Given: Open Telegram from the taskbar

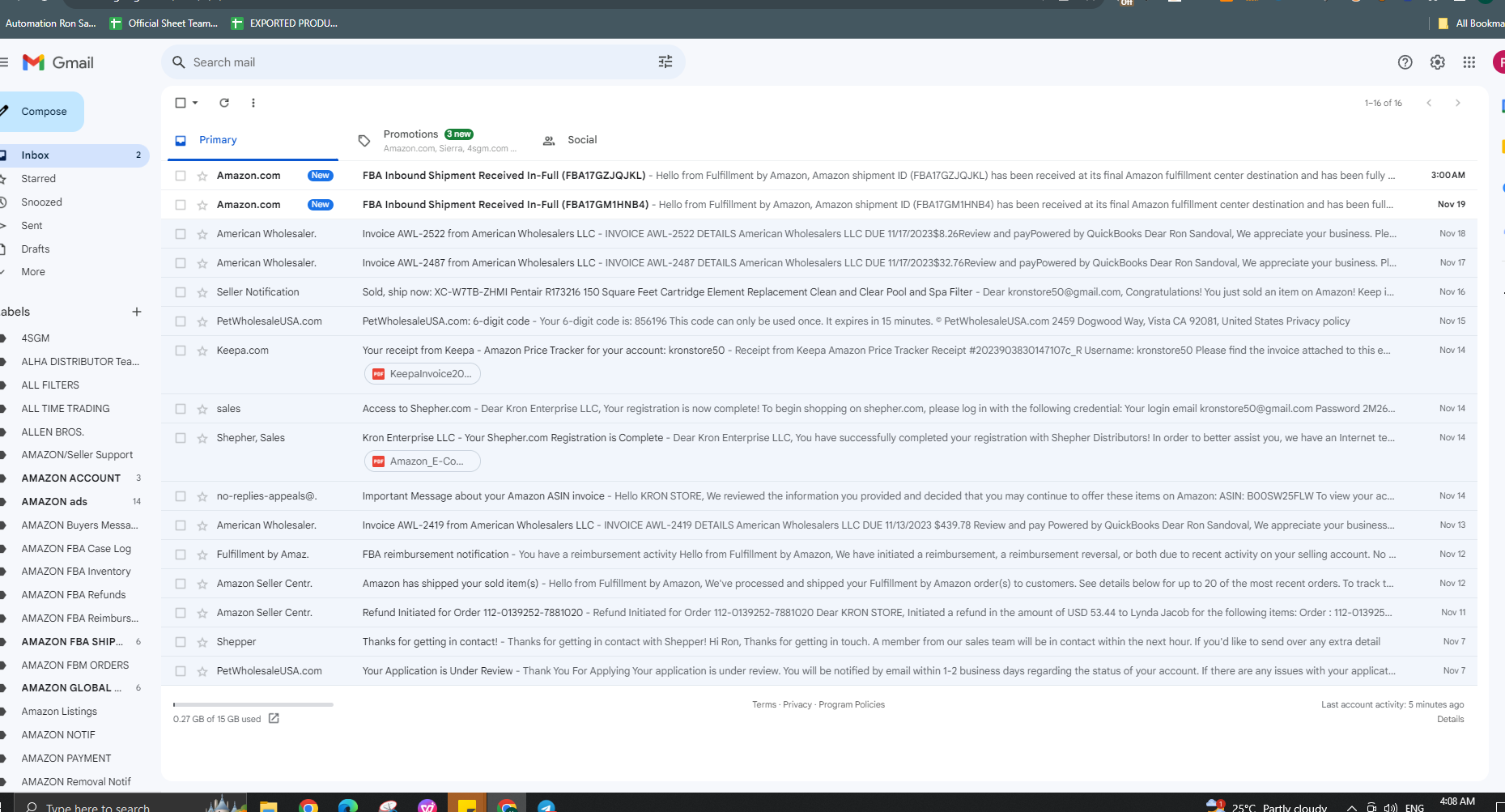Looking at the screenshot, I should pos(546,806).
